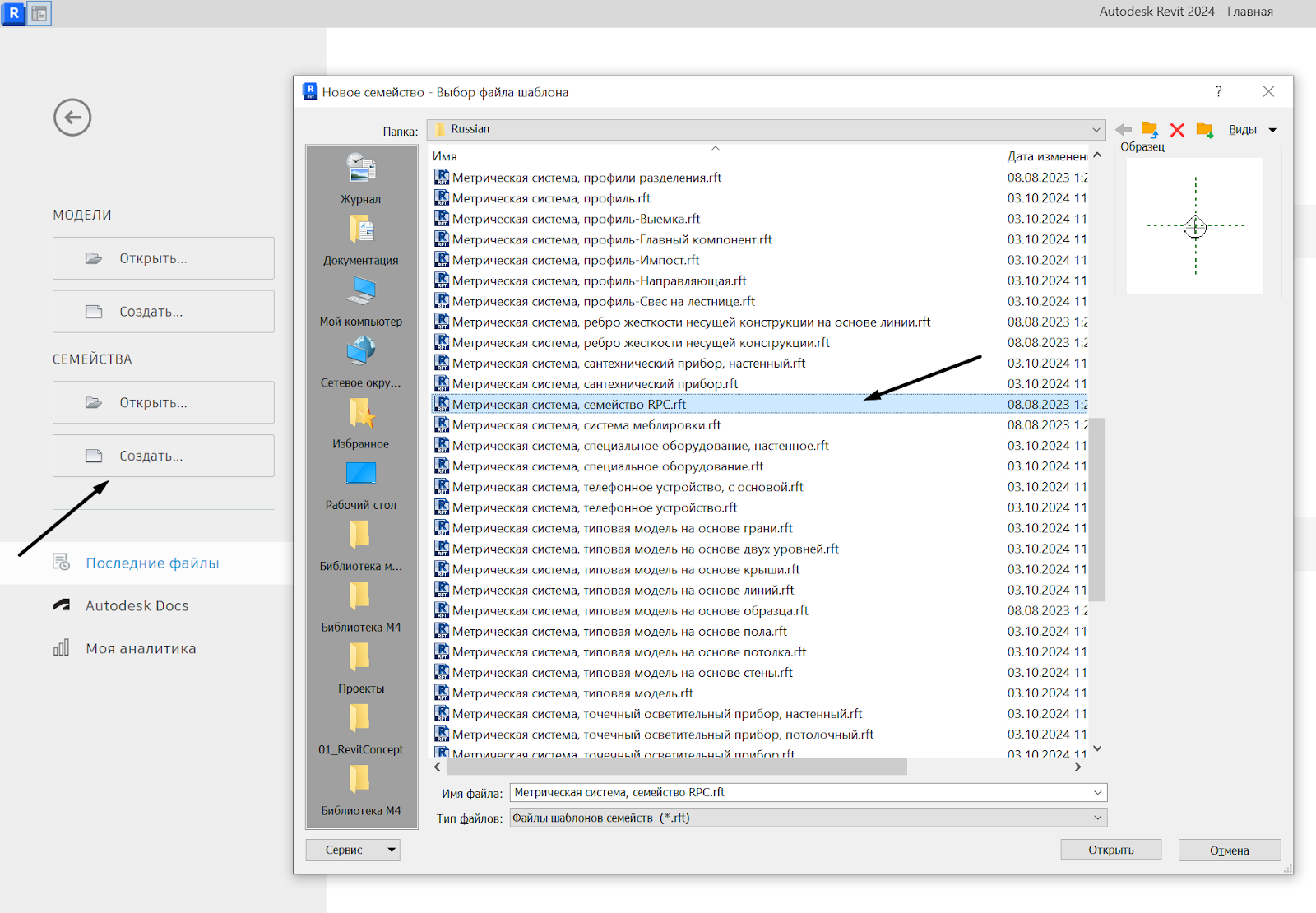Expand the Папка Russian folder dropdown
This screenshot has height=913, width=1316.
(x=1096, y=130)
